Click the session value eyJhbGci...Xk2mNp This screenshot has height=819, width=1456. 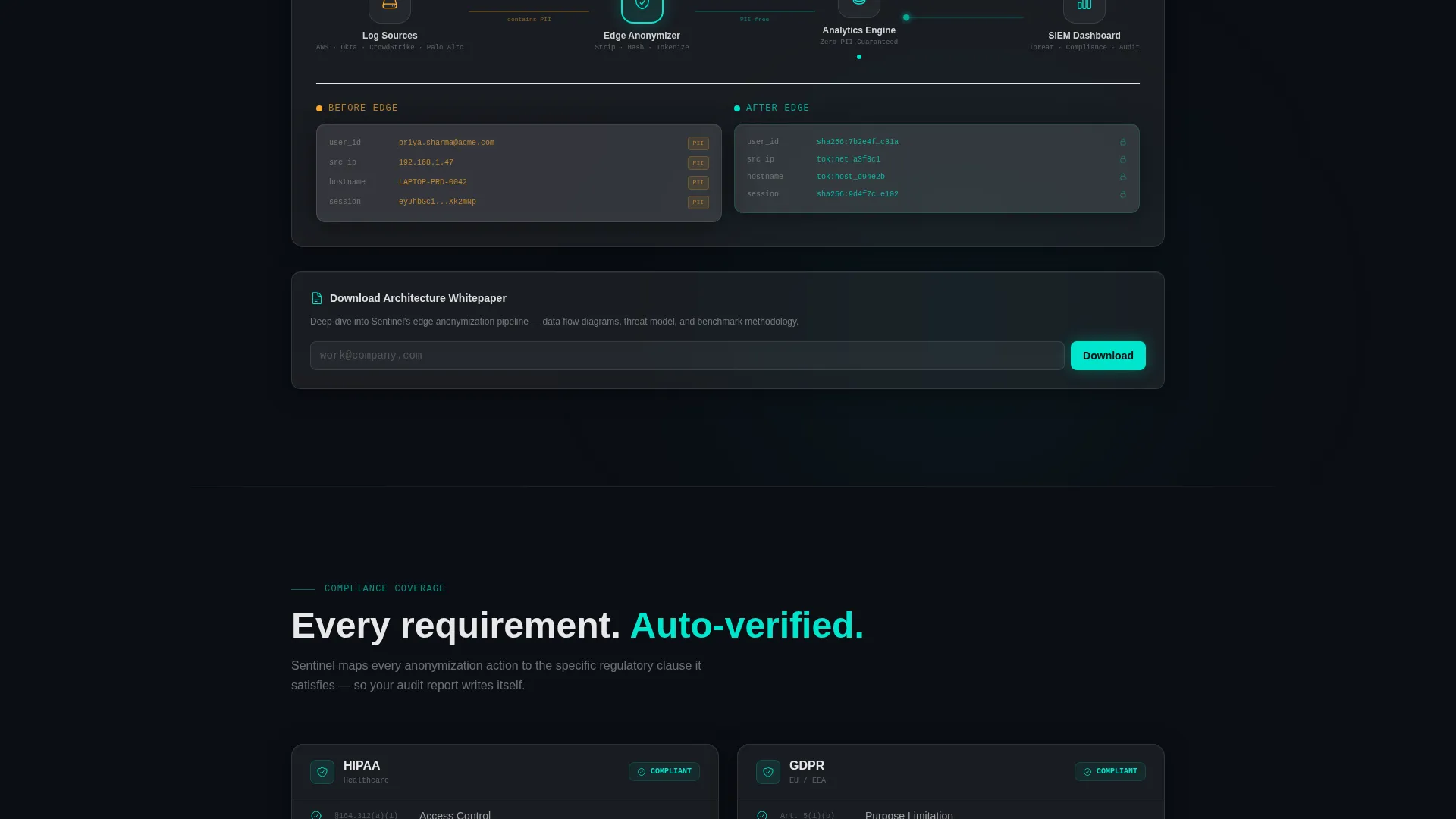(438, 202)
